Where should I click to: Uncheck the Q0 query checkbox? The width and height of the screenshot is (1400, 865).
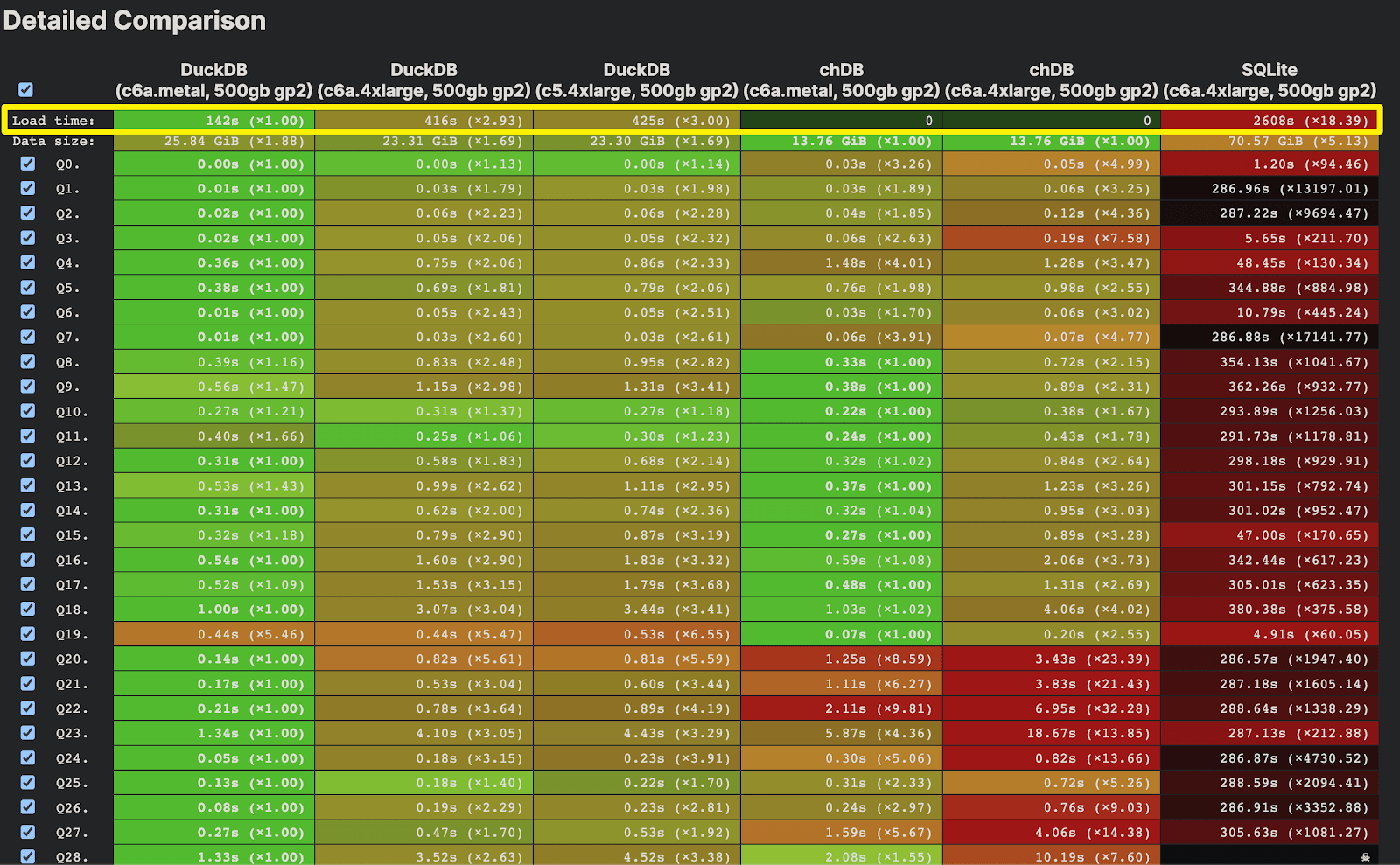point(28,164)
